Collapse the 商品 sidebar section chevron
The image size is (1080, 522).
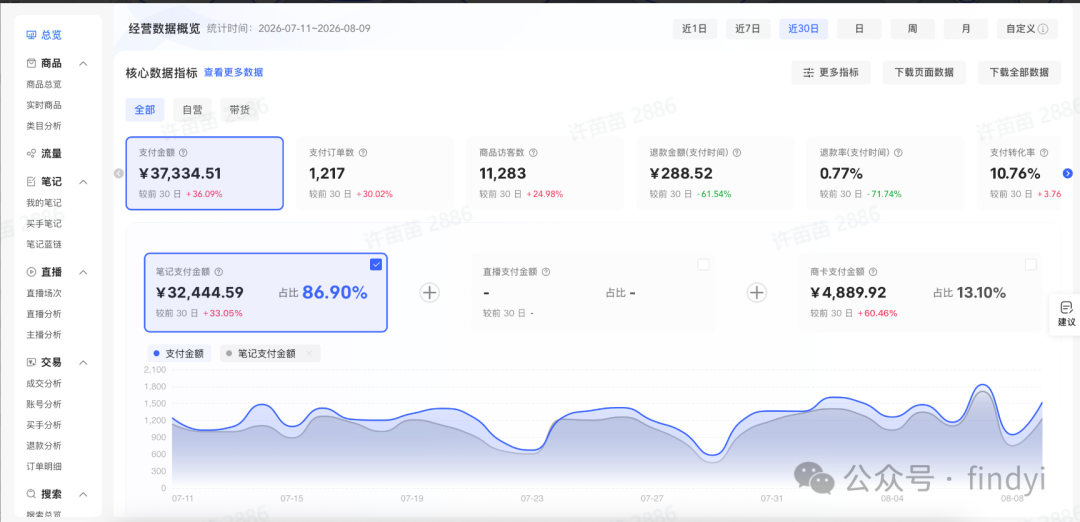pos(83,63)
